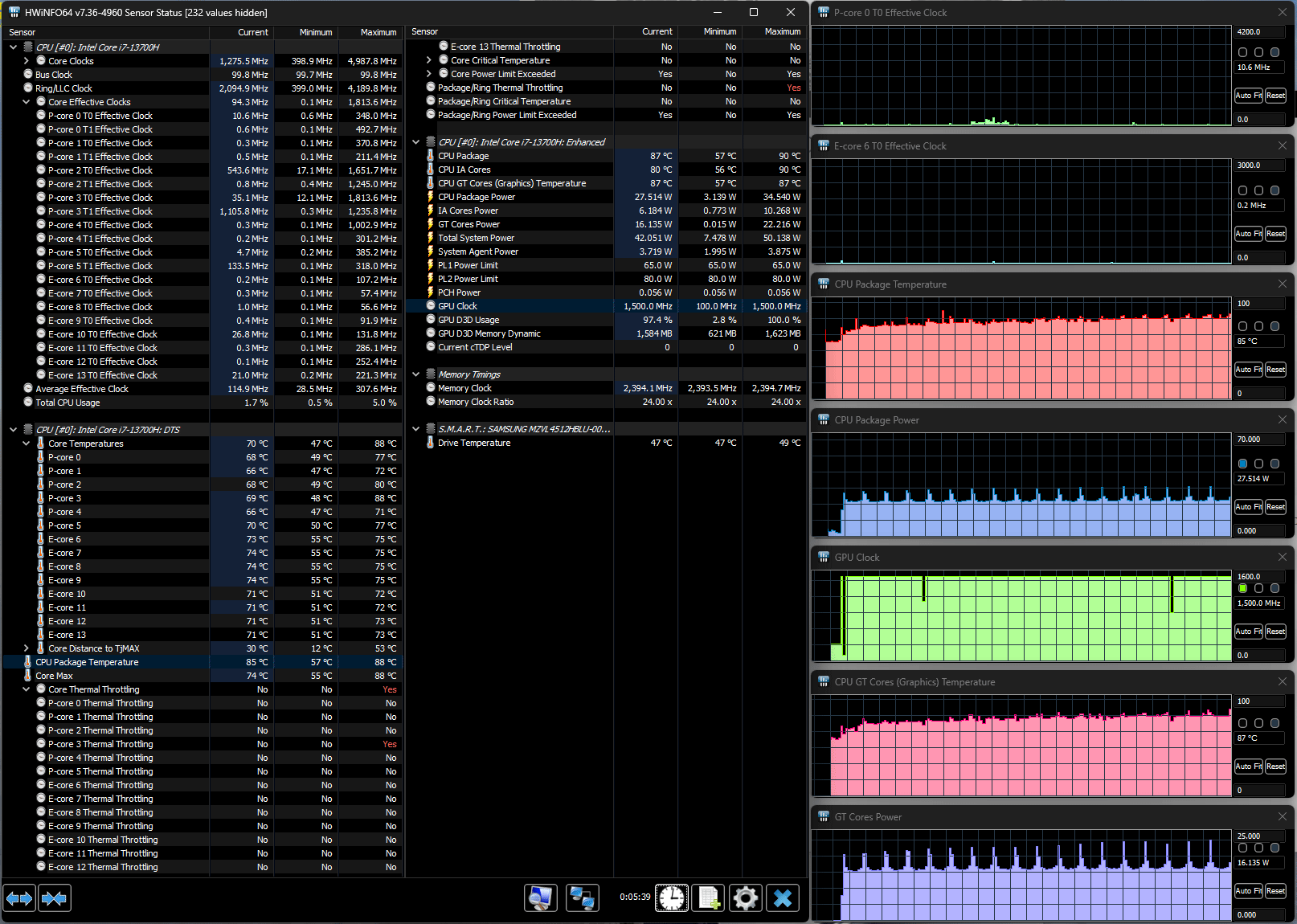The image size is (1297, 924).
Task: Click the expand columns double-arrow icon
Action: coord(19,897)
